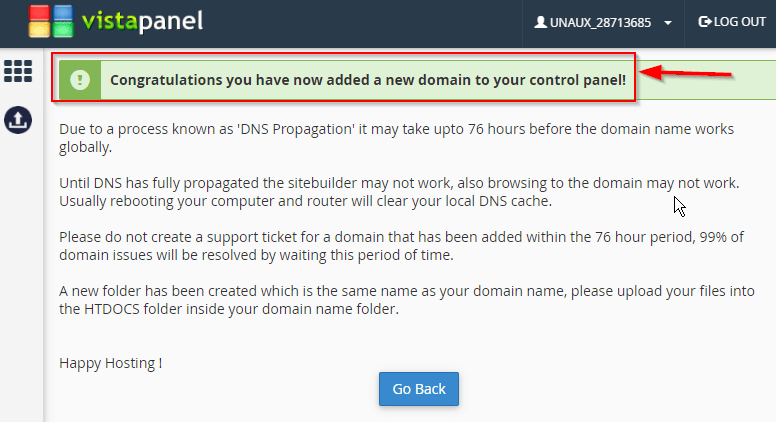
Task: Click the green exclamation alert icon
Action: 80,80
